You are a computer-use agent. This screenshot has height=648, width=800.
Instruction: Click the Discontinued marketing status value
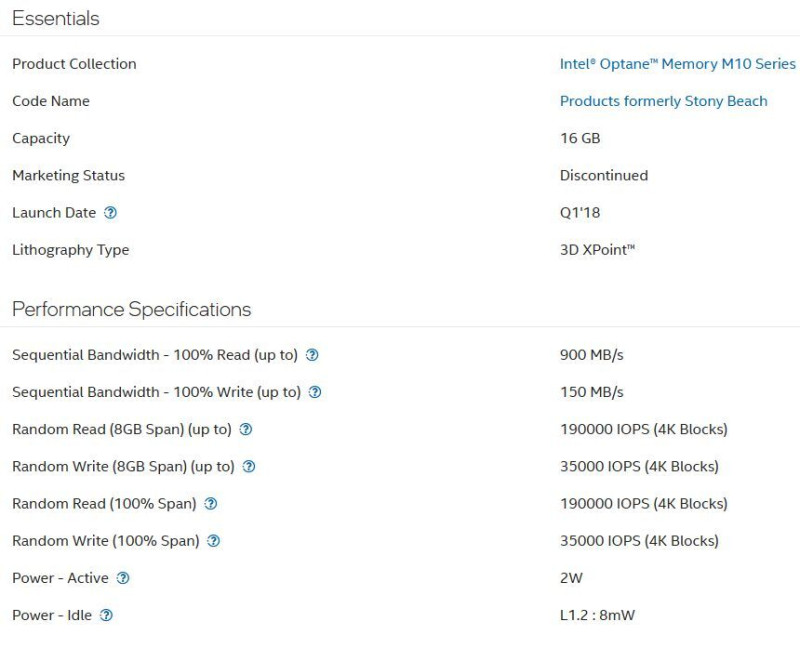pos(604,175)
